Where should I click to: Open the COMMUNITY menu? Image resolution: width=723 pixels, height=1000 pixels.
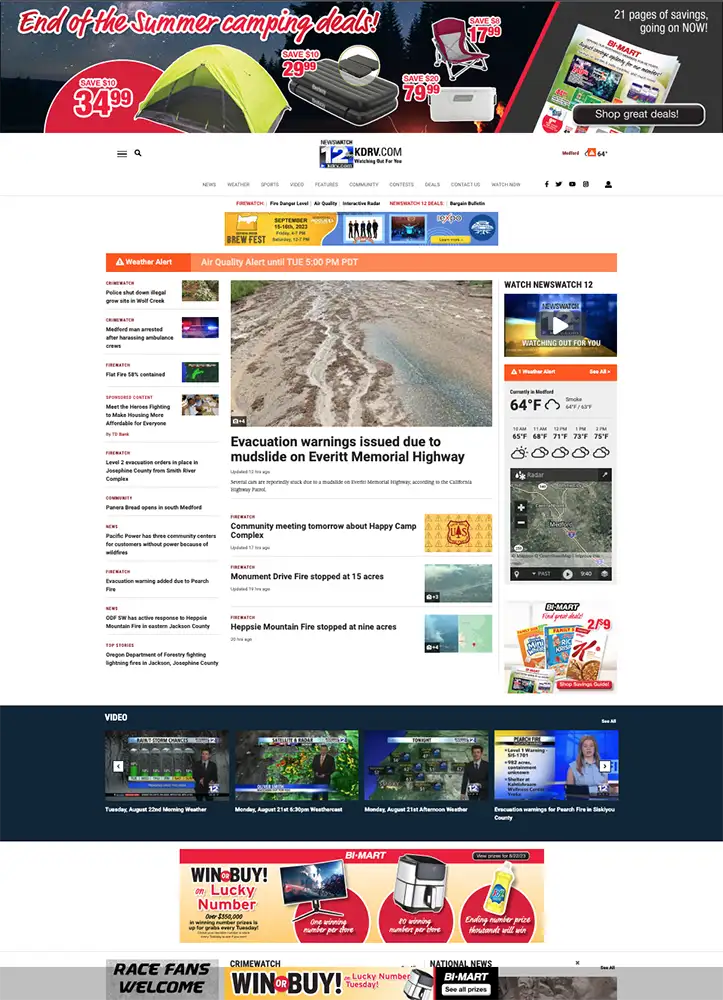point(363,184)
